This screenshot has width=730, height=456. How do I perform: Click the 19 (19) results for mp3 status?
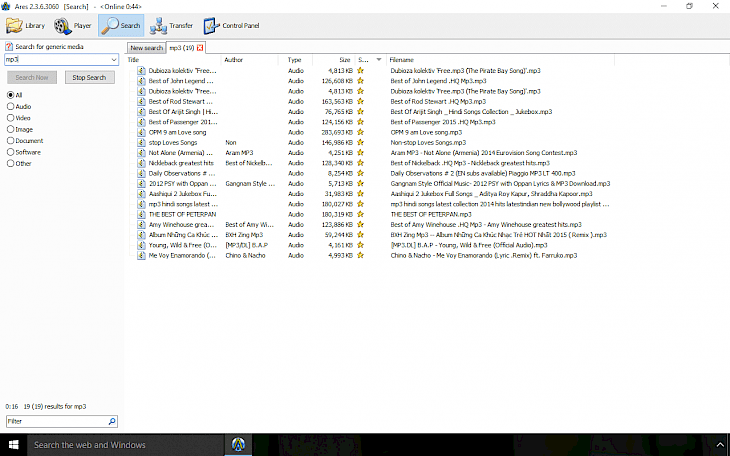(x=55, y=407)
